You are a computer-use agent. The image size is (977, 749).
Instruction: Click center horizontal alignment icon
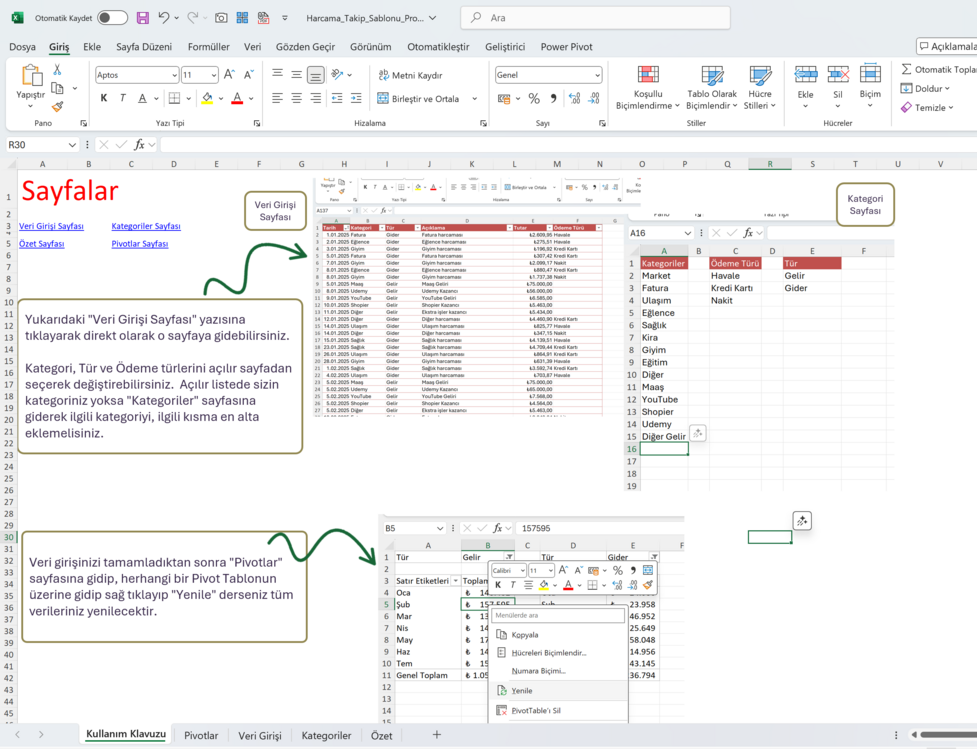pos(297,98)
